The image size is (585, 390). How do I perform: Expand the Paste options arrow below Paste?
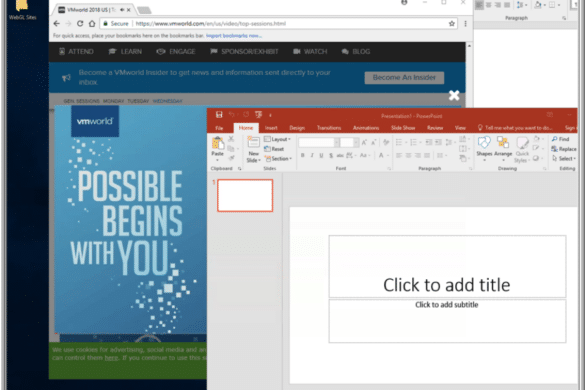tap(218, 160)
